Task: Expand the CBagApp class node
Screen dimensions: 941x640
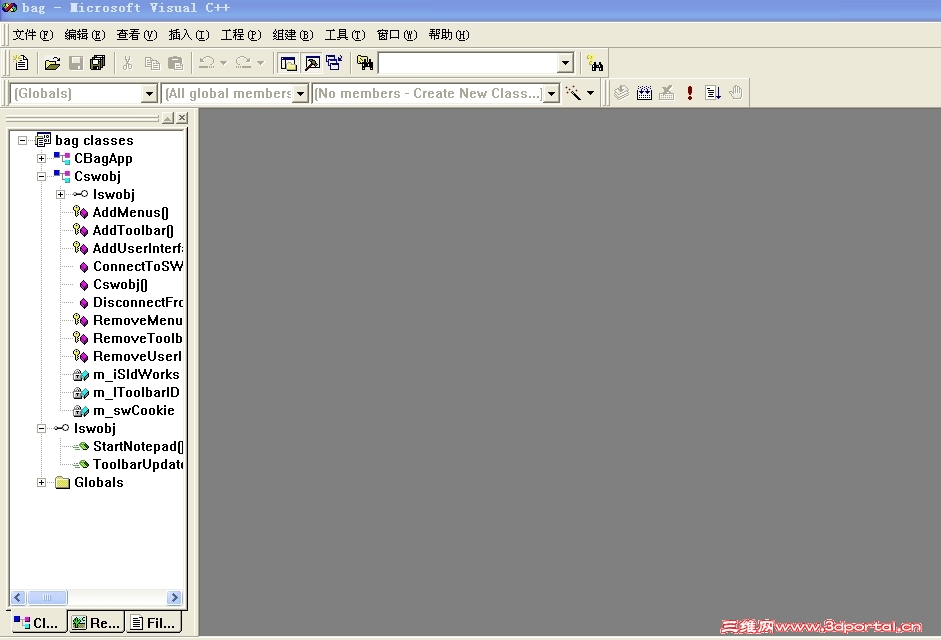Action: [41, 158]
